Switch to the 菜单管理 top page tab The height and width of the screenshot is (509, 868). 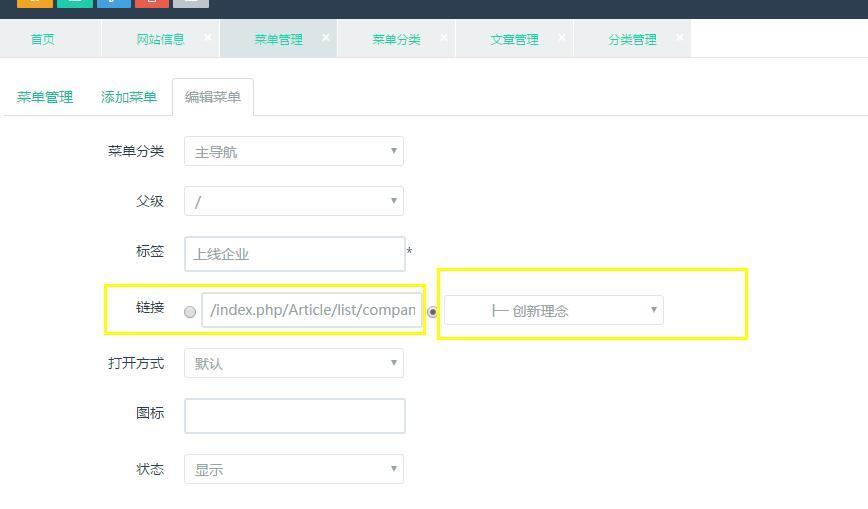coord(278,39)
